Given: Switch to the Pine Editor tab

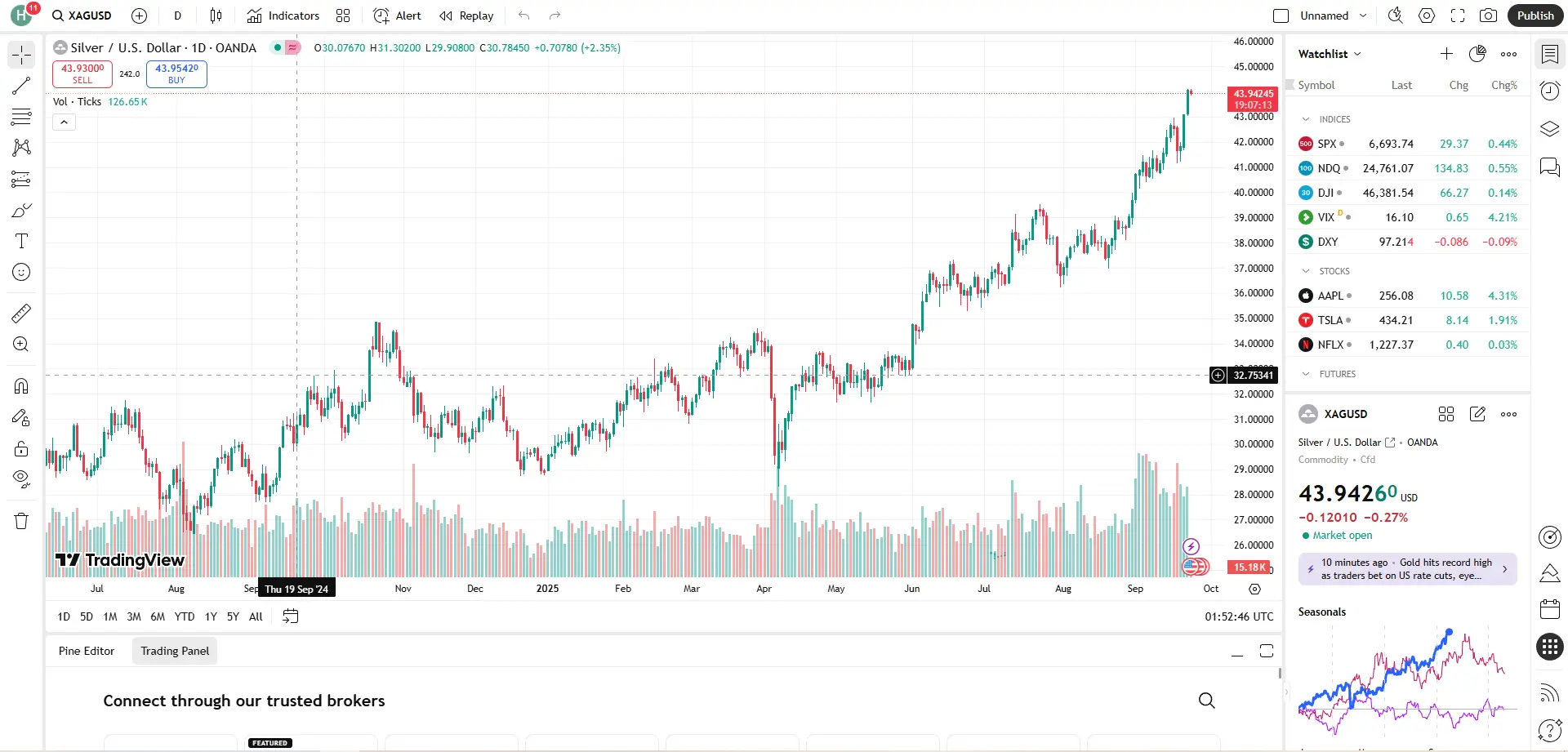Looking at the screenshot, I should click(87, 651).
